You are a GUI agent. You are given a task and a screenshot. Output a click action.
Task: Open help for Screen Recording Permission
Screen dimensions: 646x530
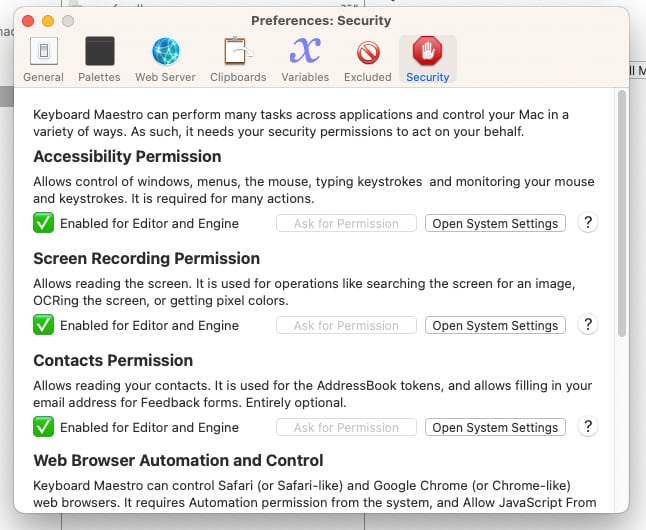click(588, 325)
